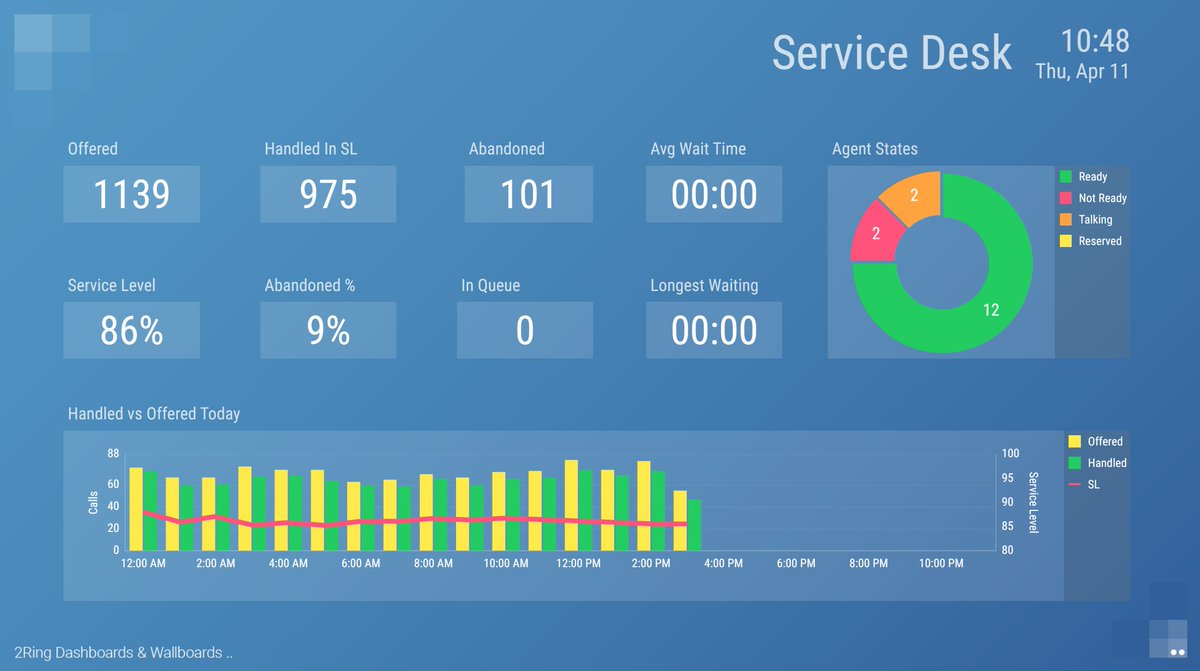
Task: Click the Offered label
Action: [93, 149]
